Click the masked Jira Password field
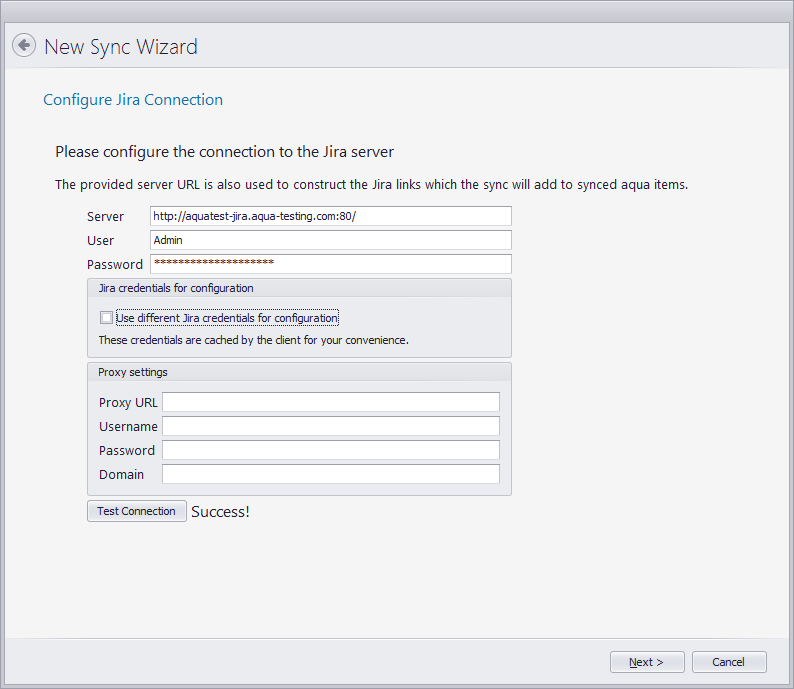 (330, 264)
